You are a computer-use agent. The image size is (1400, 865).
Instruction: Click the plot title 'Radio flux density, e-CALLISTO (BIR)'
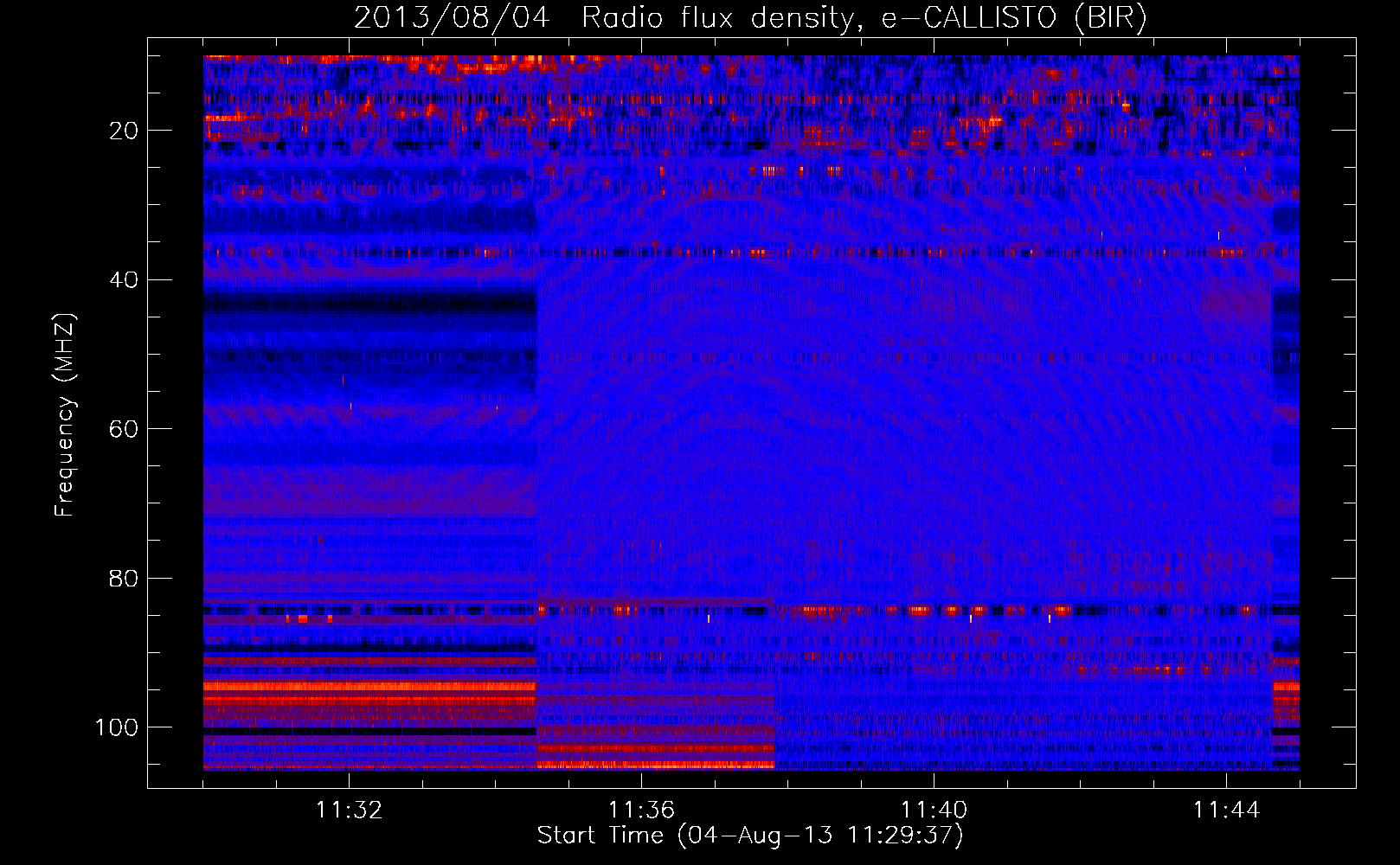pyautogui.click(x=864, y=18)
